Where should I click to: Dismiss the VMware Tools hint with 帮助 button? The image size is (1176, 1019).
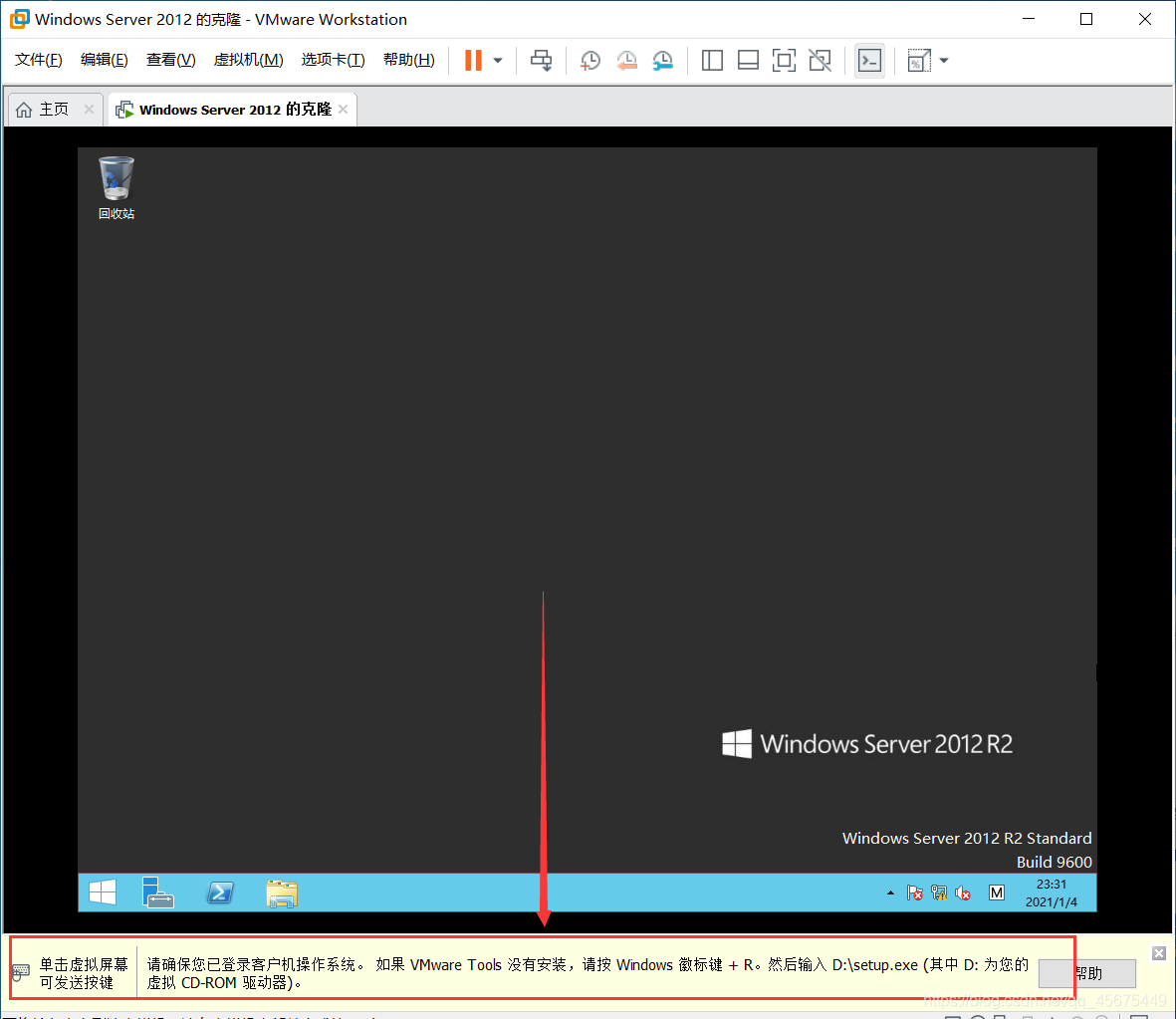[1086, 973]
